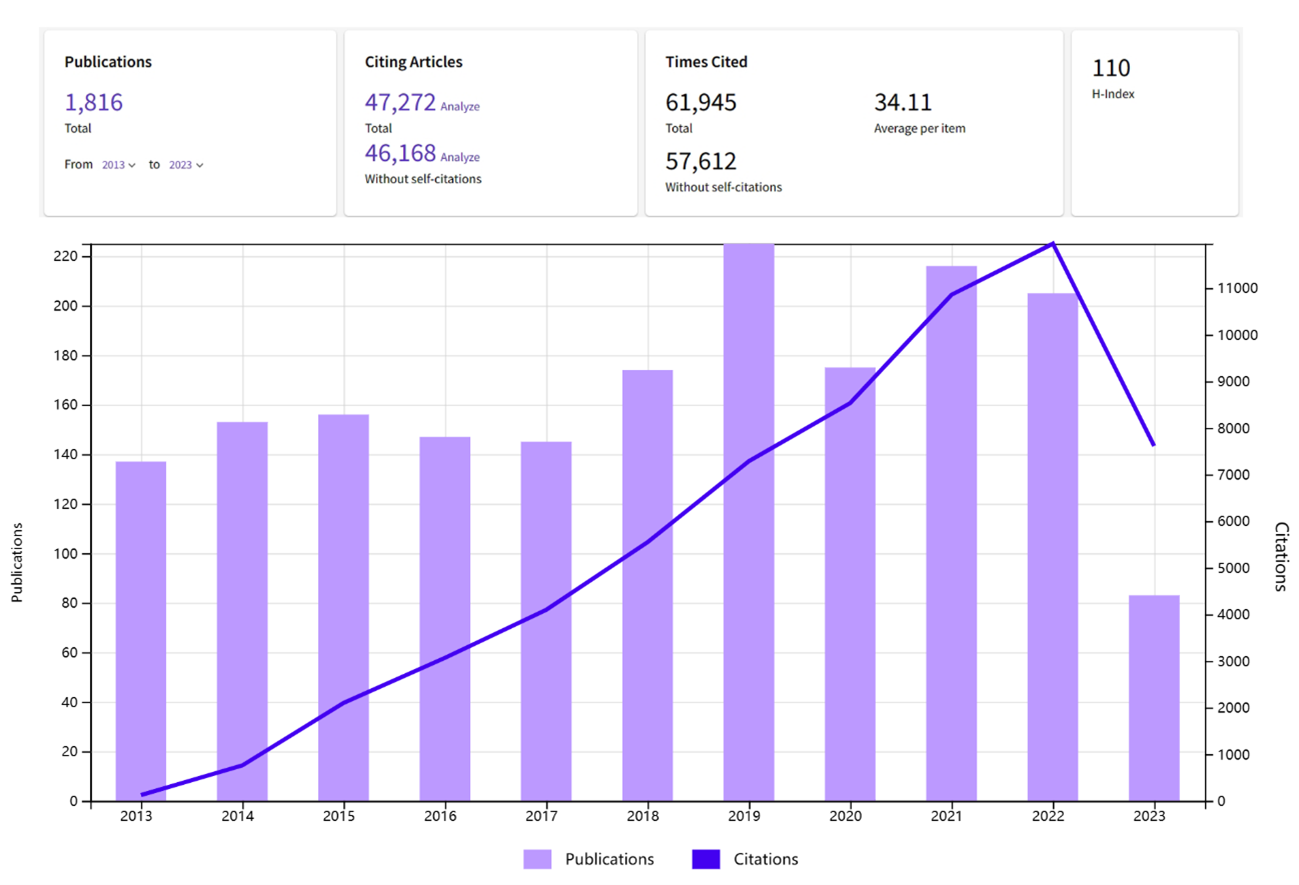Click the Publications legend label

point(609,859)
